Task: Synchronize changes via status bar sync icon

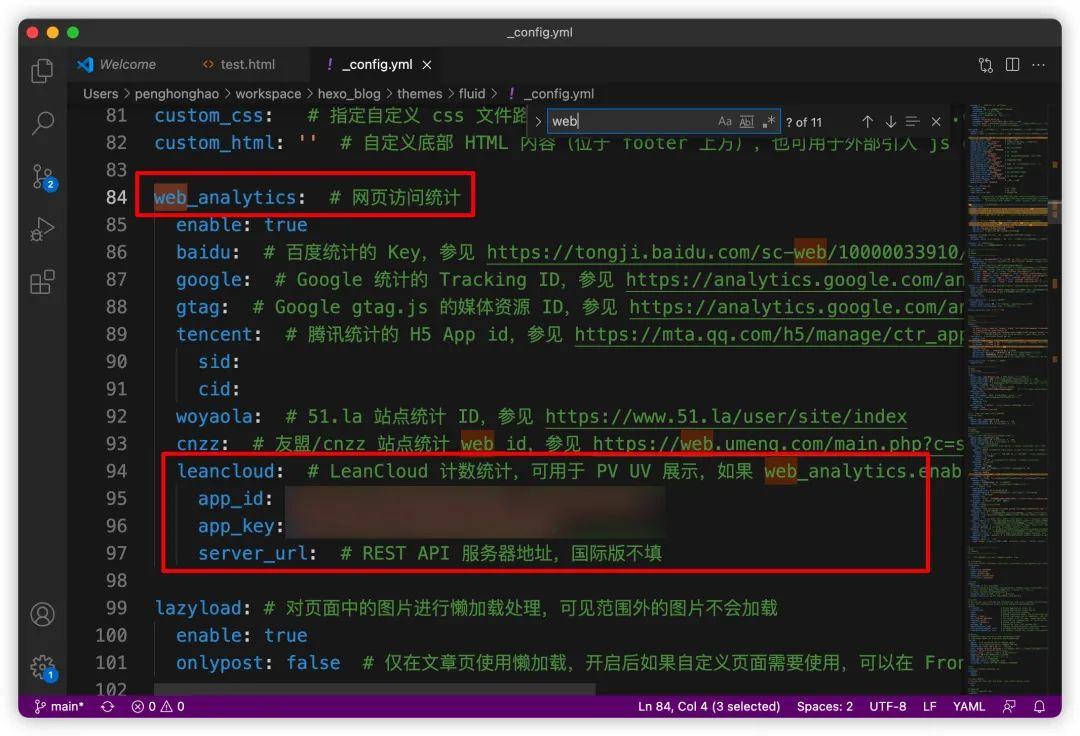Action: pos(107,706)
